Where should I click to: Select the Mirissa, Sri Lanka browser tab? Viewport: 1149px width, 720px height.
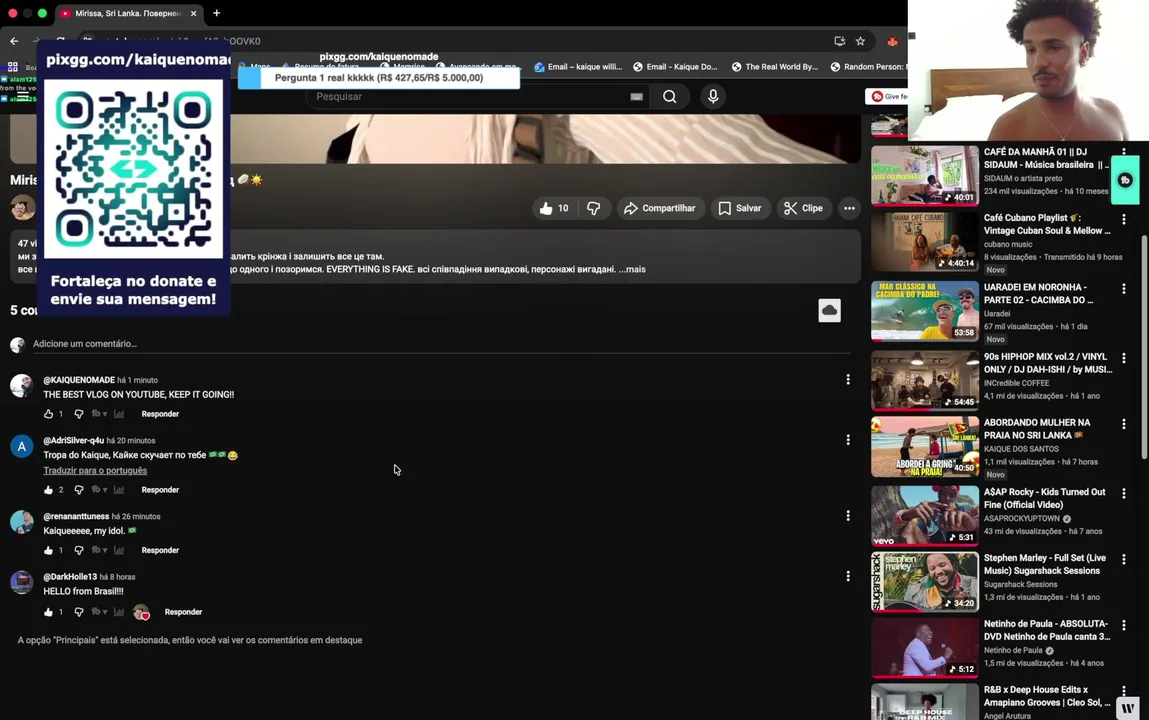[128, 13]
